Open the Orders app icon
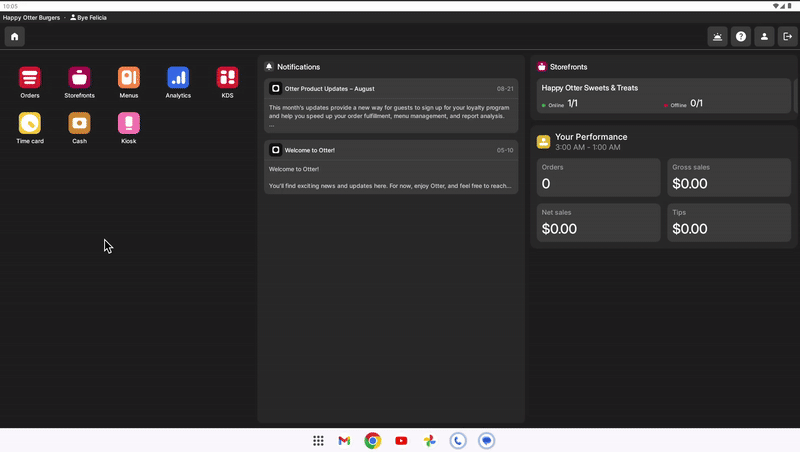This screenshot has height=452, width=800. (x=30, y=78)
